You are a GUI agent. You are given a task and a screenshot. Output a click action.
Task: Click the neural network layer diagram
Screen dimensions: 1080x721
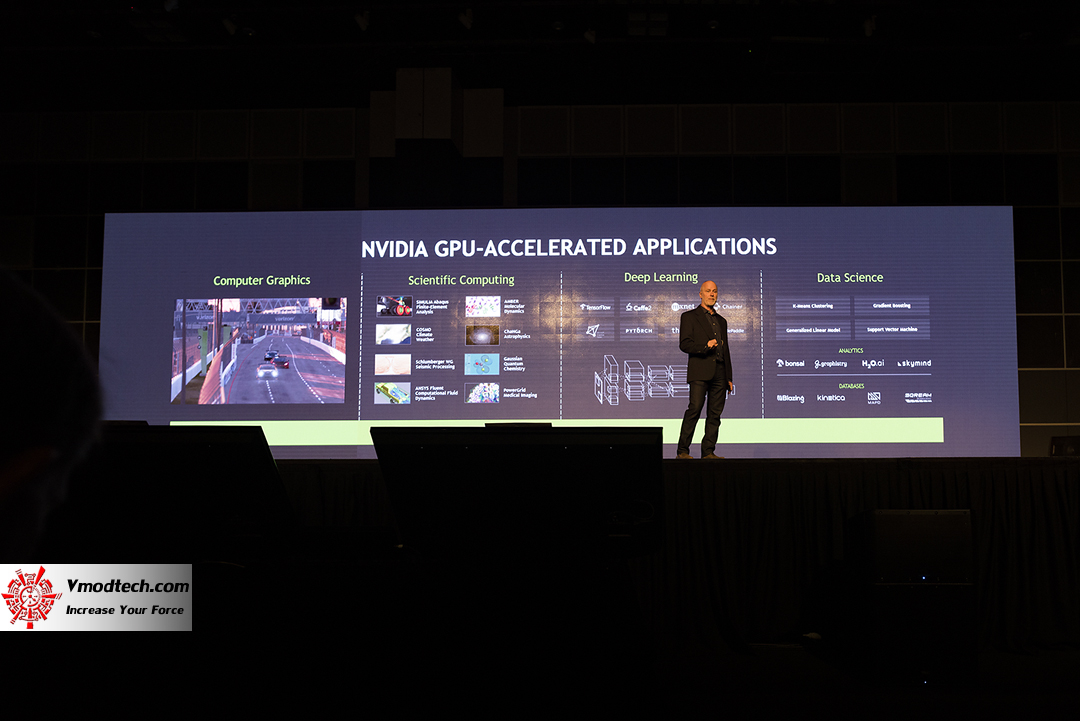pyautogui.click(x=641, y=379)
